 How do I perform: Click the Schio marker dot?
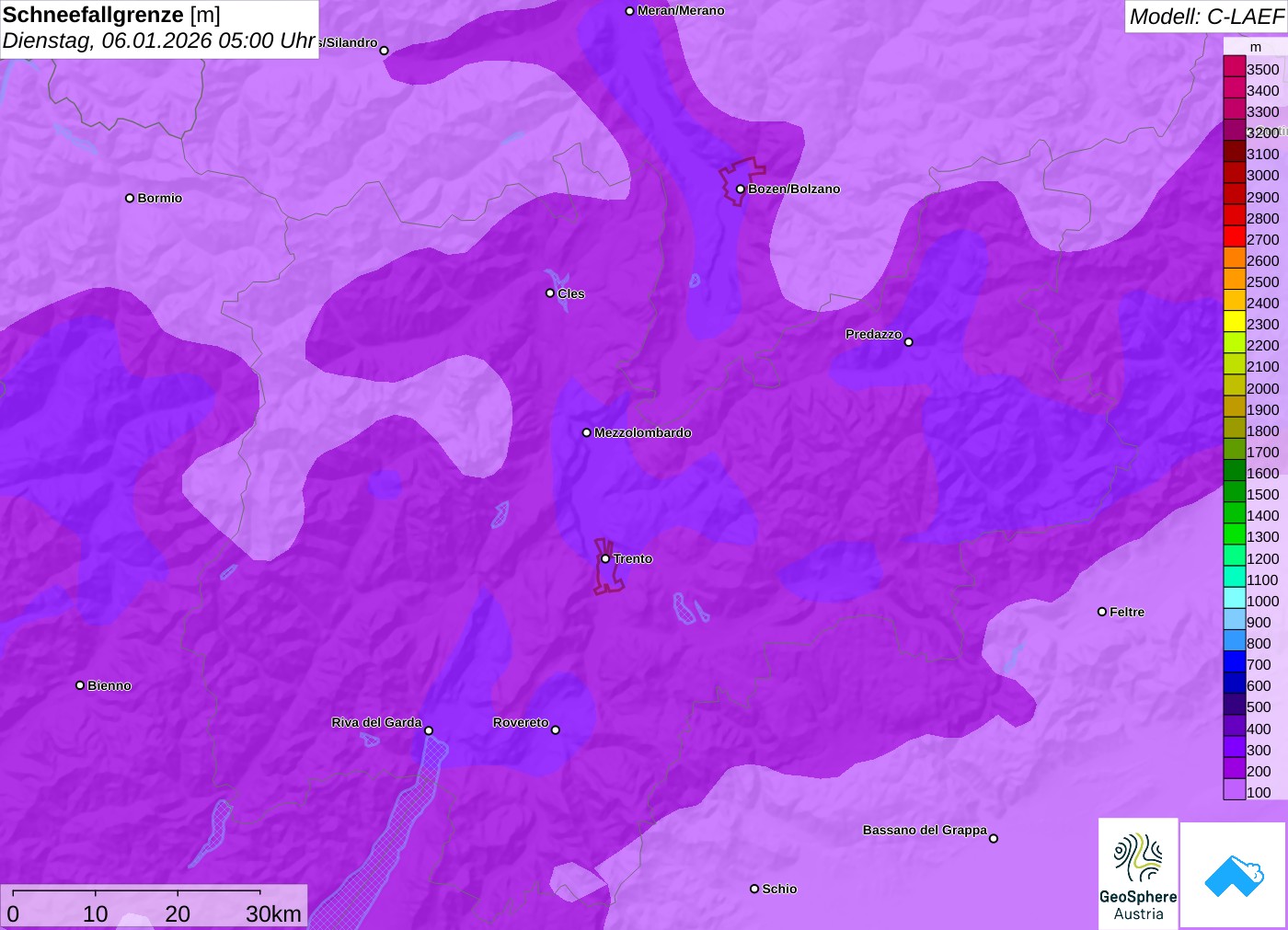point(754,889)
